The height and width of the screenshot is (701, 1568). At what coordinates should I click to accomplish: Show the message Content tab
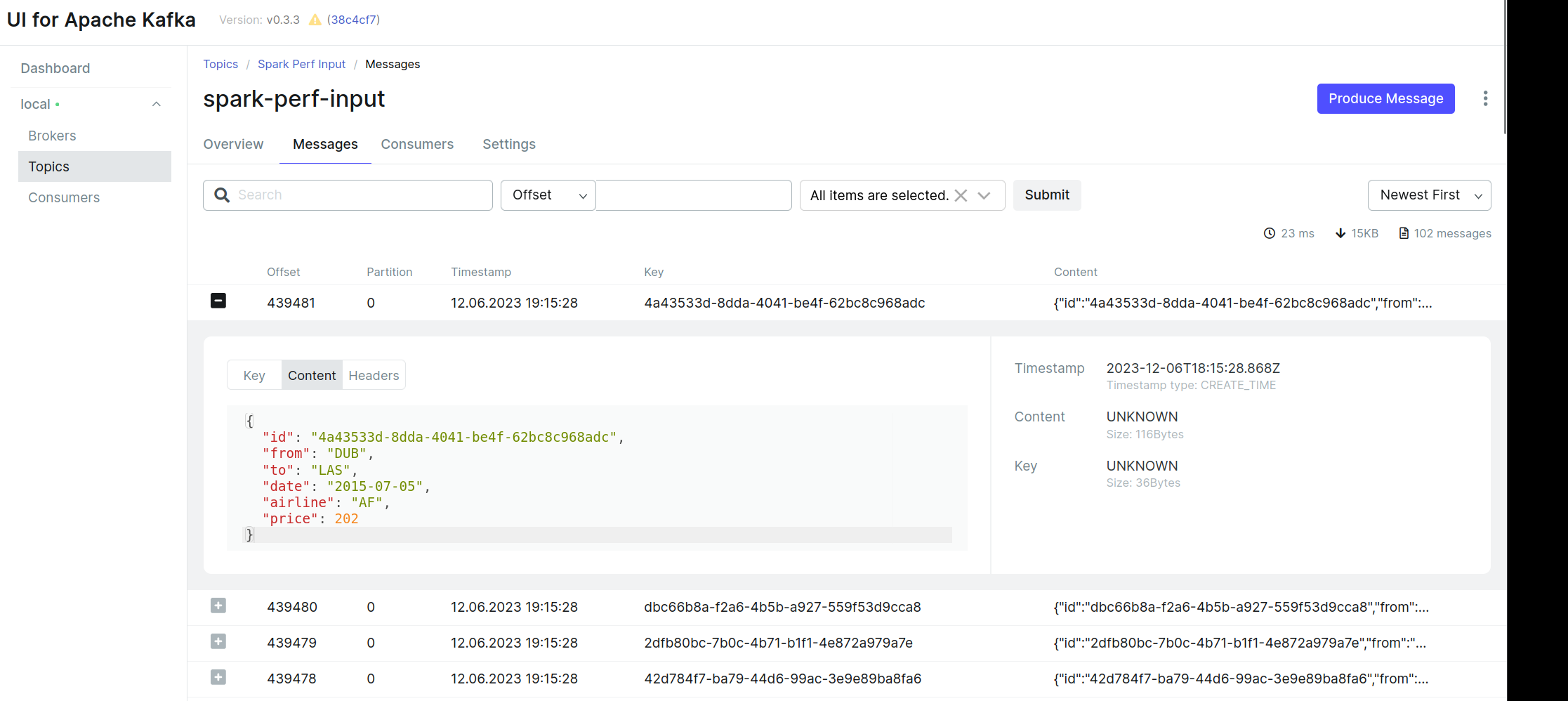312,375
